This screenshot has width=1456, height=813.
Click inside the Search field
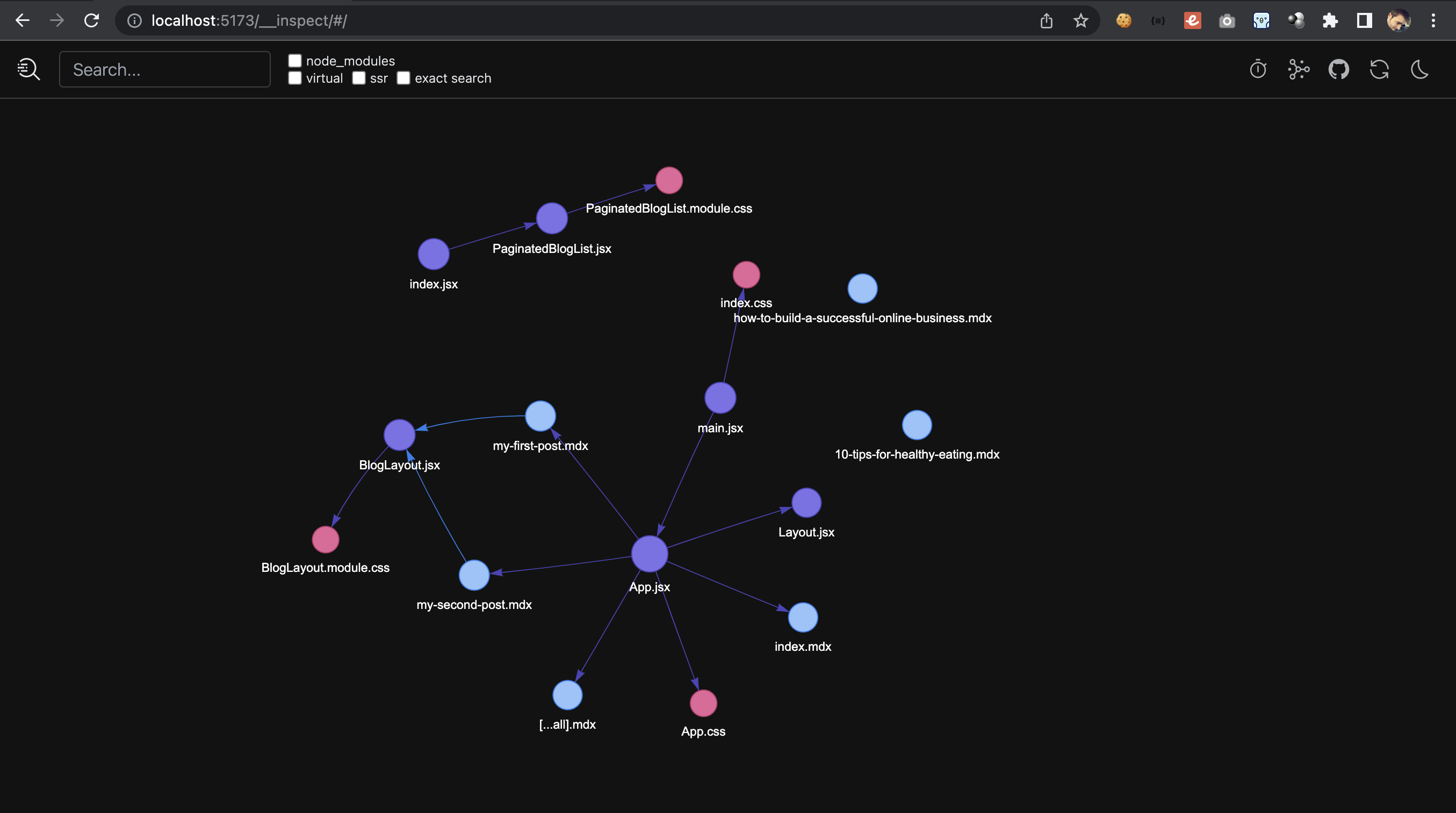pos(164,69)
